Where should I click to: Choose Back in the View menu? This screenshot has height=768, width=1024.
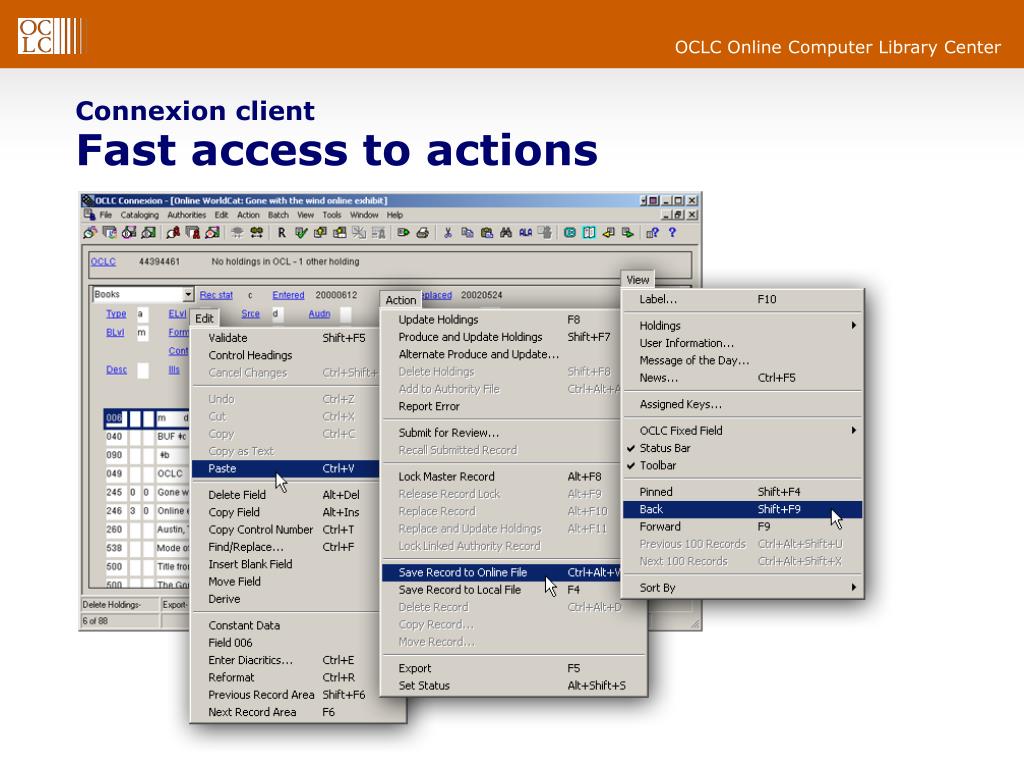click(x=742, y=509)
